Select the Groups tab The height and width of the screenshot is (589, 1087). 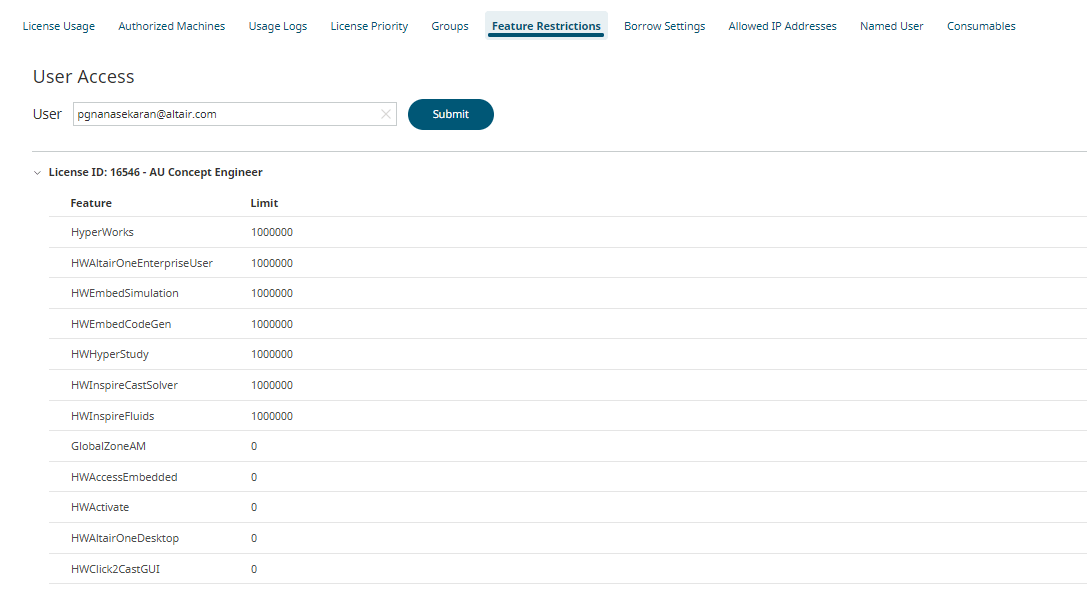coord(450,26)
